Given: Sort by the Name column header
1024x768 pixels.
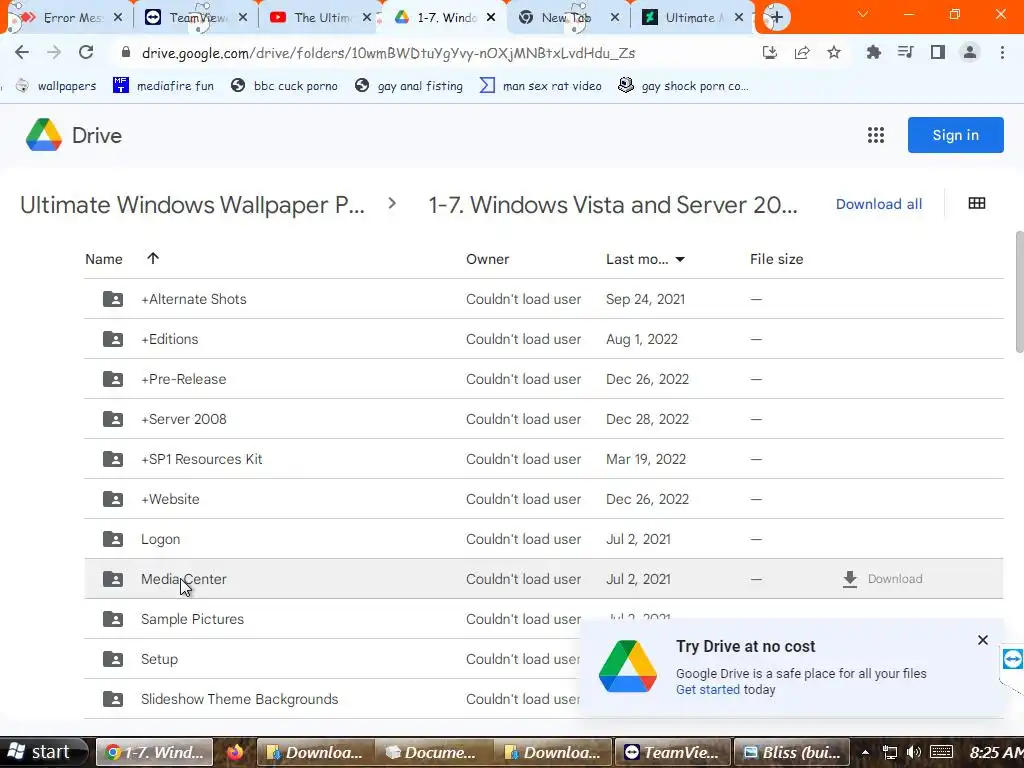Looking at the screenshot, I should point(104,259).
